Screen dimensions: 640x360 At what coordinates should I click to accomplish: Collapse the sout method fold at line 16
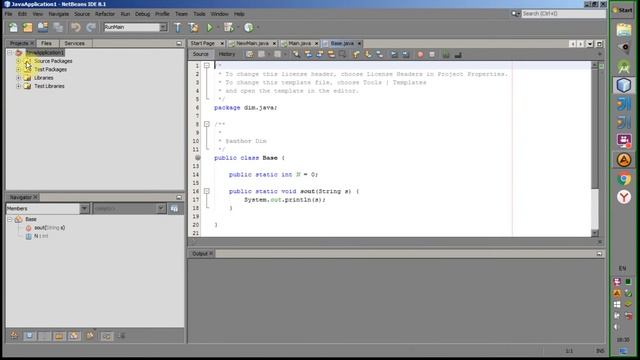pyautogui.click(x=207, y=191)
